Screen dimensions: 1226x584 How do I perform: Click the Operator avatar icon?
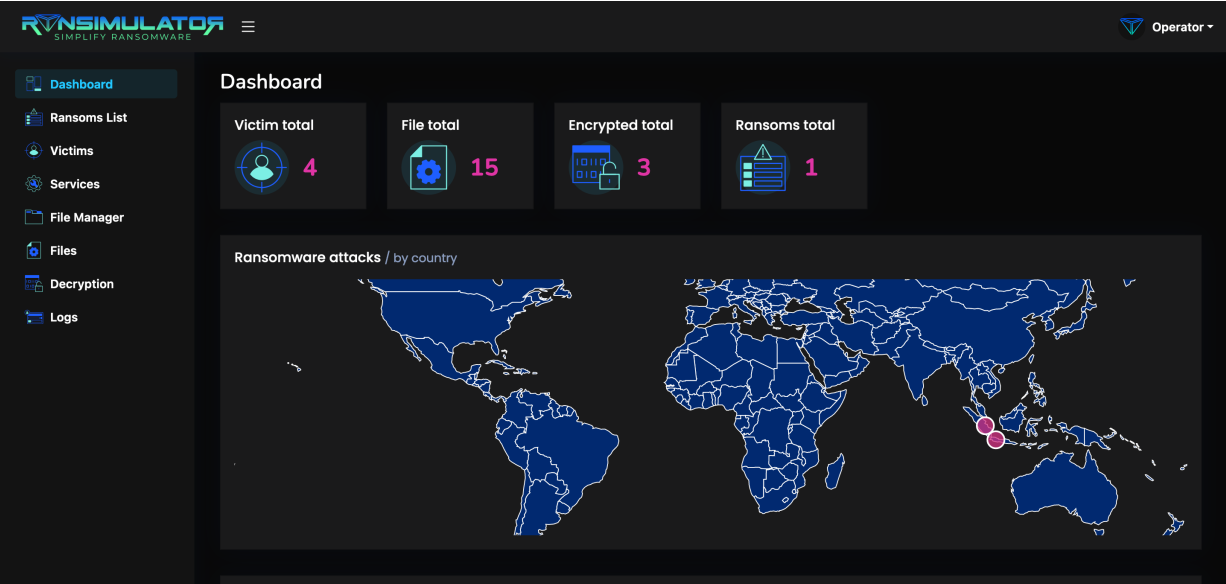coord(1131,27)
